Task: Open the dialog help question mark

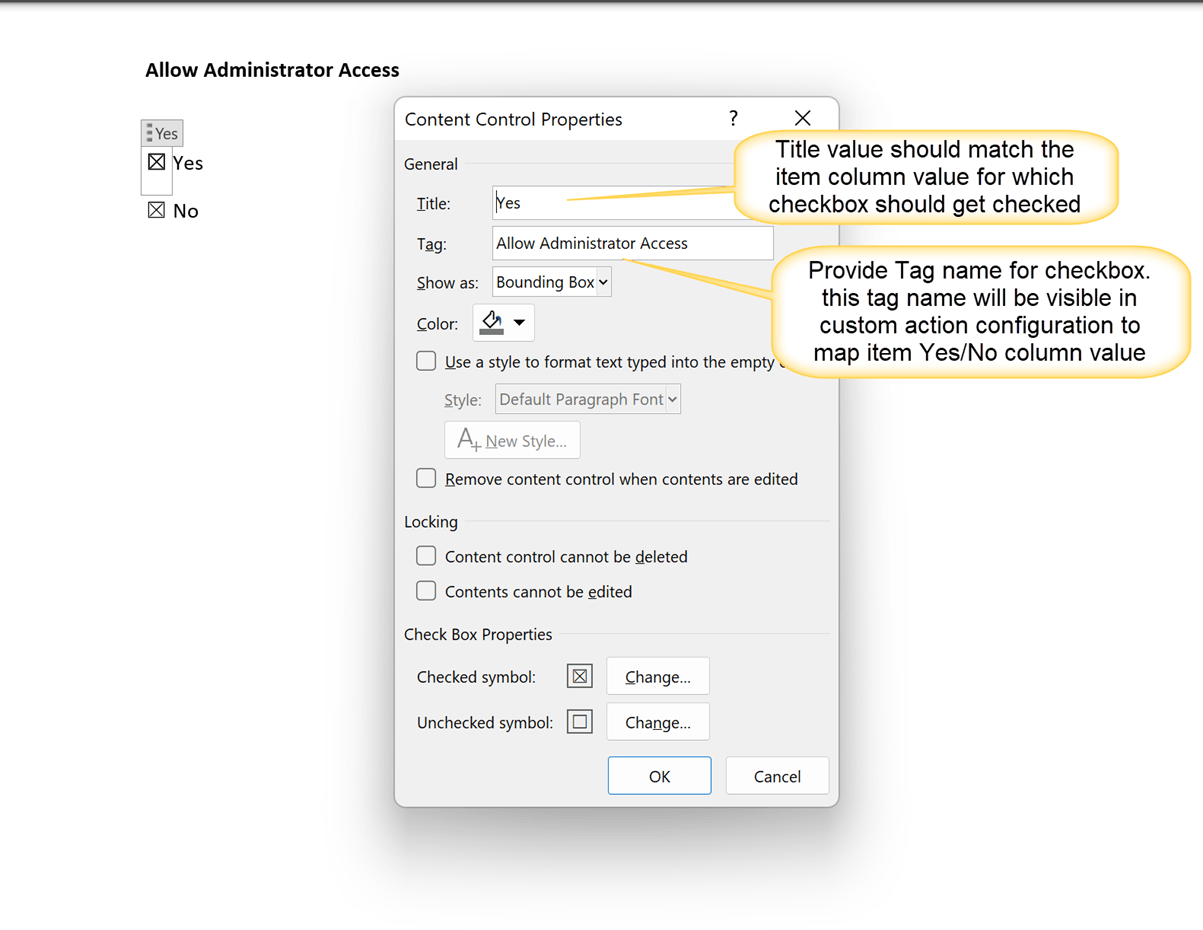Action: pos(733,118)
